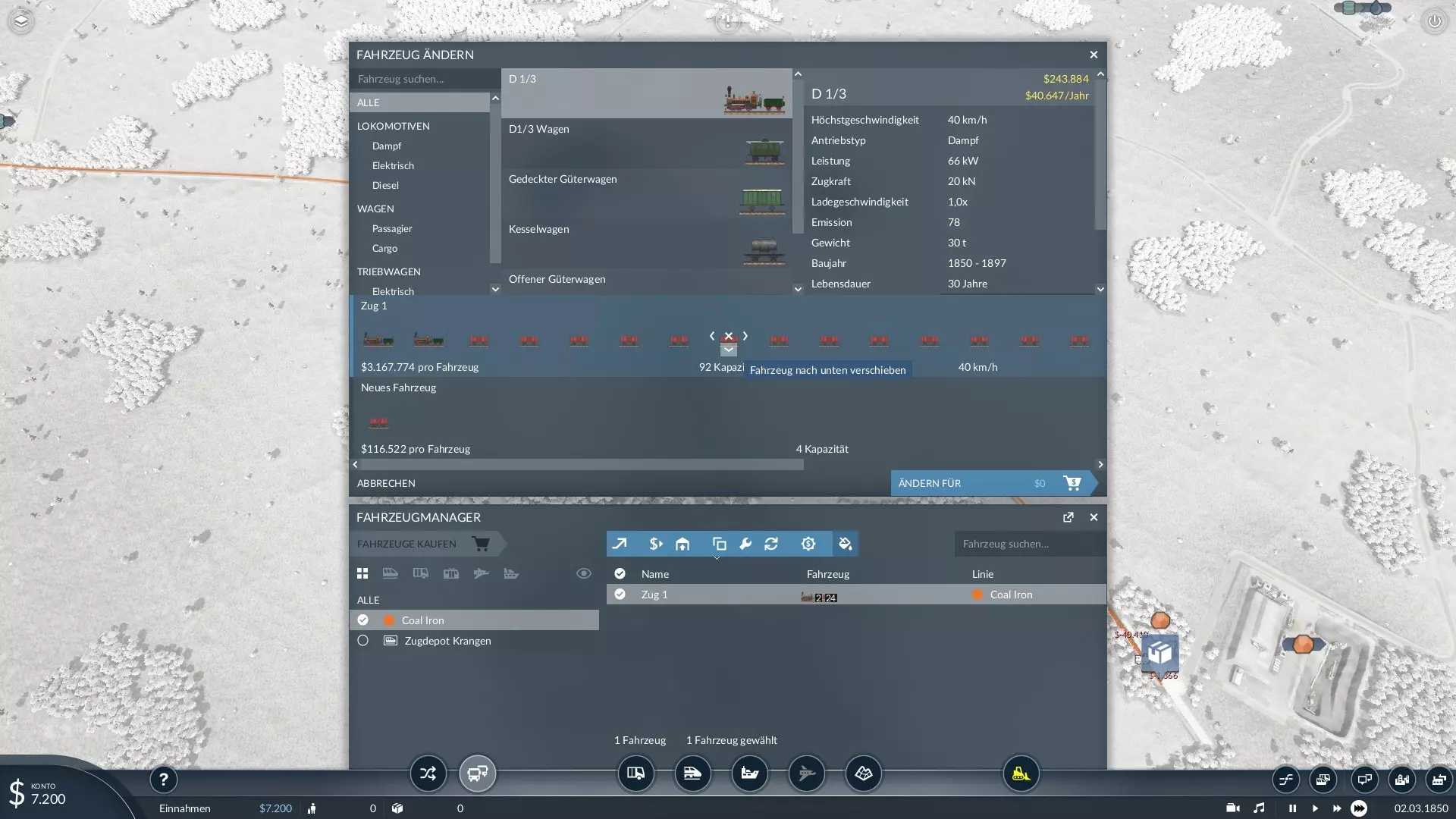Uncheck the Zug 1 row checkbox
1456x819 pixels.
[620, 595]
